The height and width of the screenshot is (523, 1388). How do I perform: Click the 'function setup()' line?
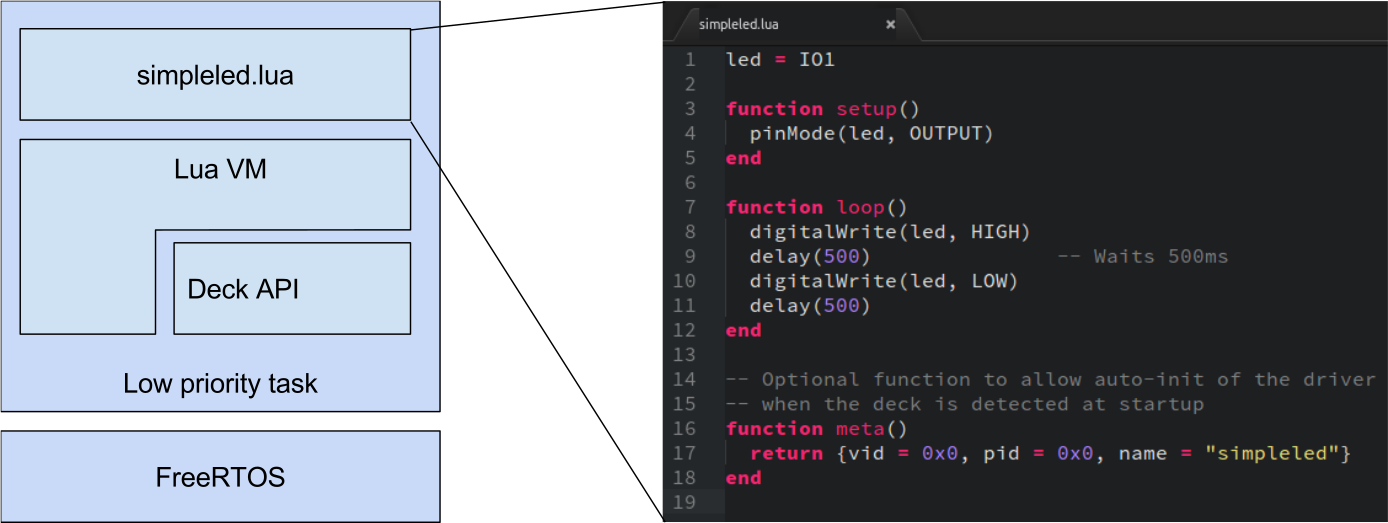(x=822, y=109)
